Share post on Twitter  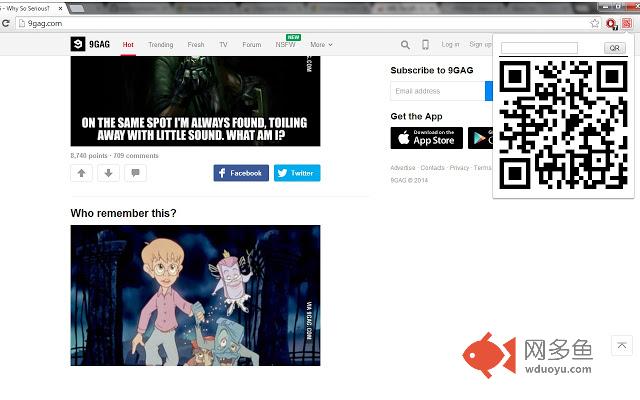(x=297, y=173)
